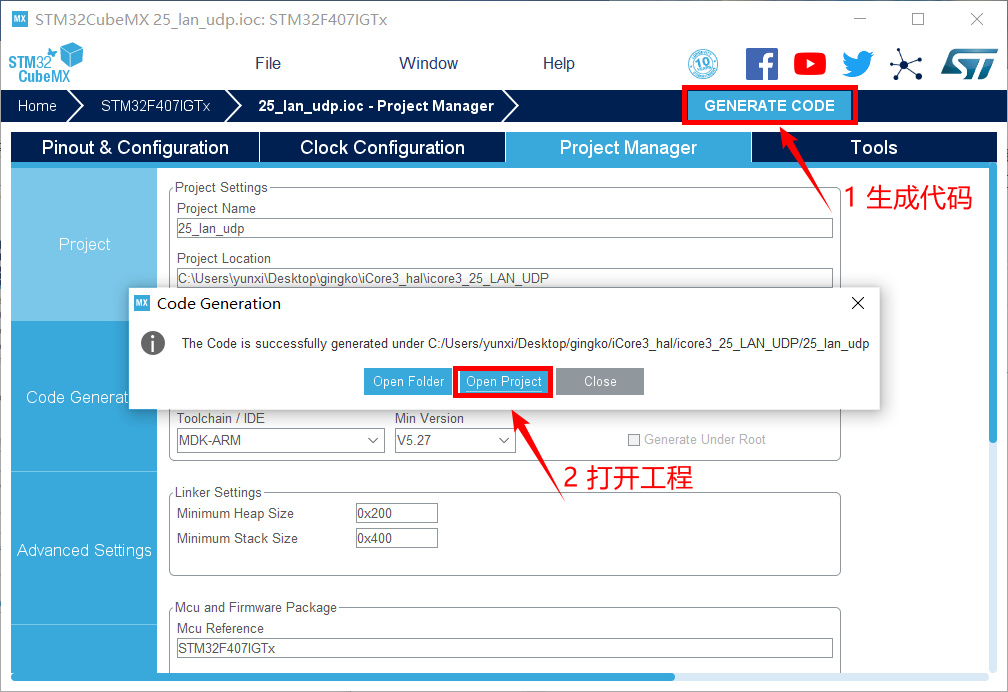Image resolution: width=1008 pixels, height=692 pixels.
Task: Click the ST logo icon
Action: [x=968, y=64]
